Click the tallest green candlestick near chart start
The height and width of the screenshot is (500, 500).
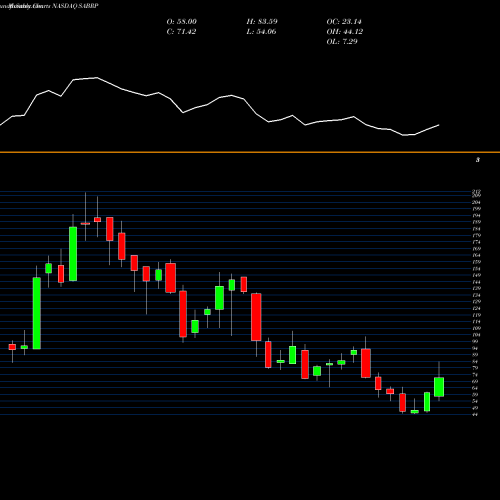click(x=37, y=313)
